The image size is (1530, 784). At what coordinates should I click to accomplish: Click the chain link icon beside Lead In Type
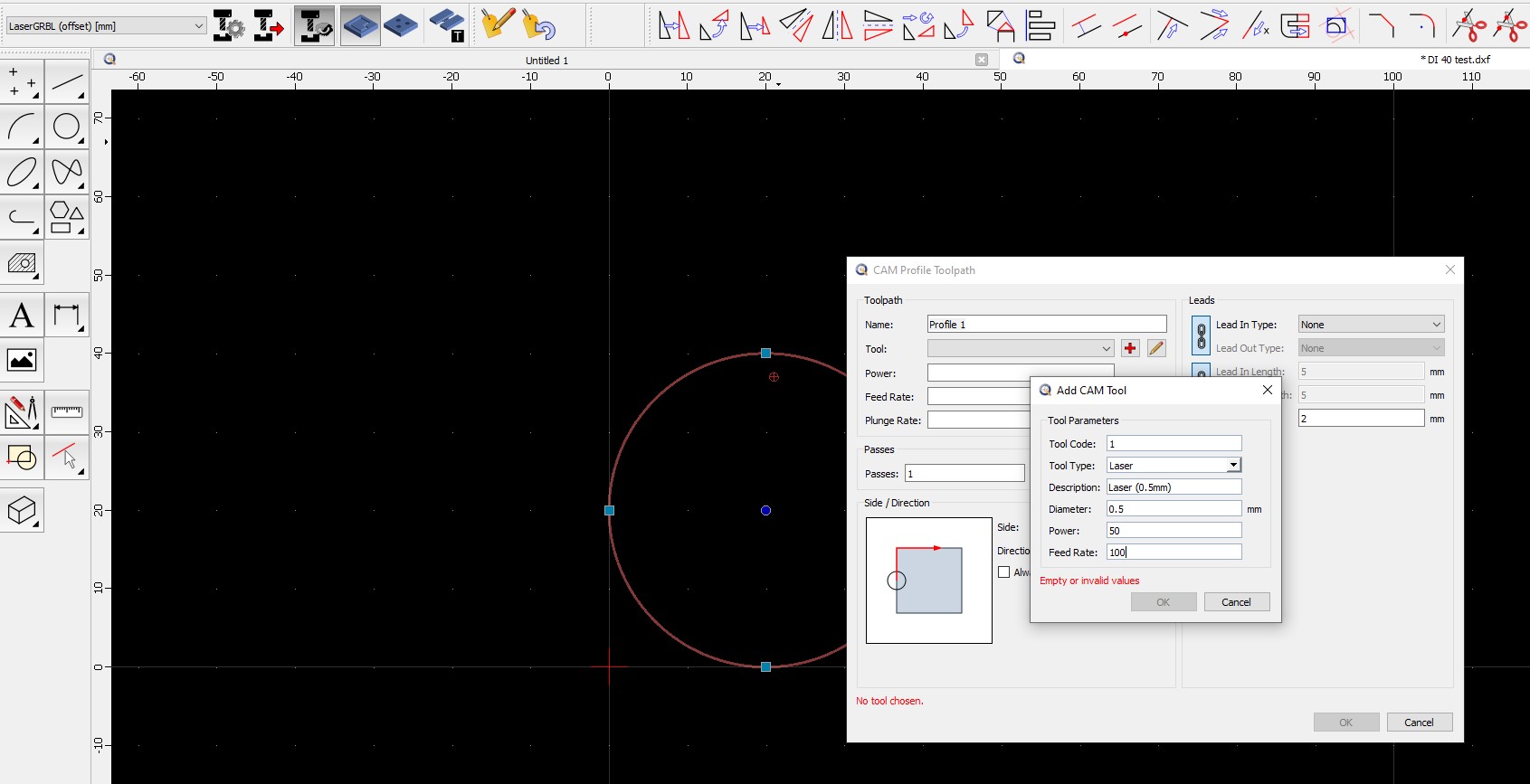(1201, 335)
